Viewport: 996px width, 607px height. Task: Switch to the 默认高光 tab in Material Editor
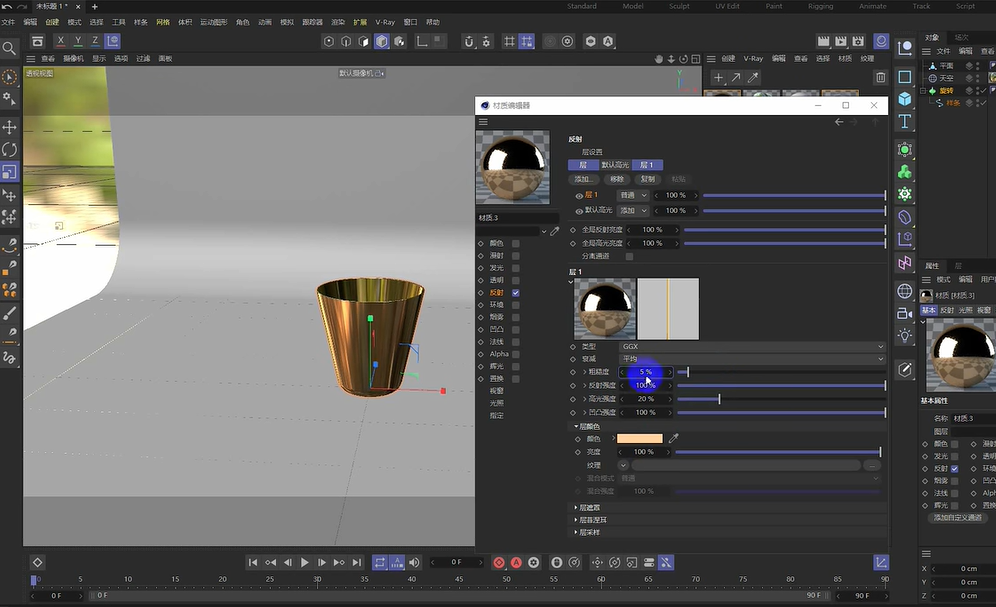pos(616,163)
